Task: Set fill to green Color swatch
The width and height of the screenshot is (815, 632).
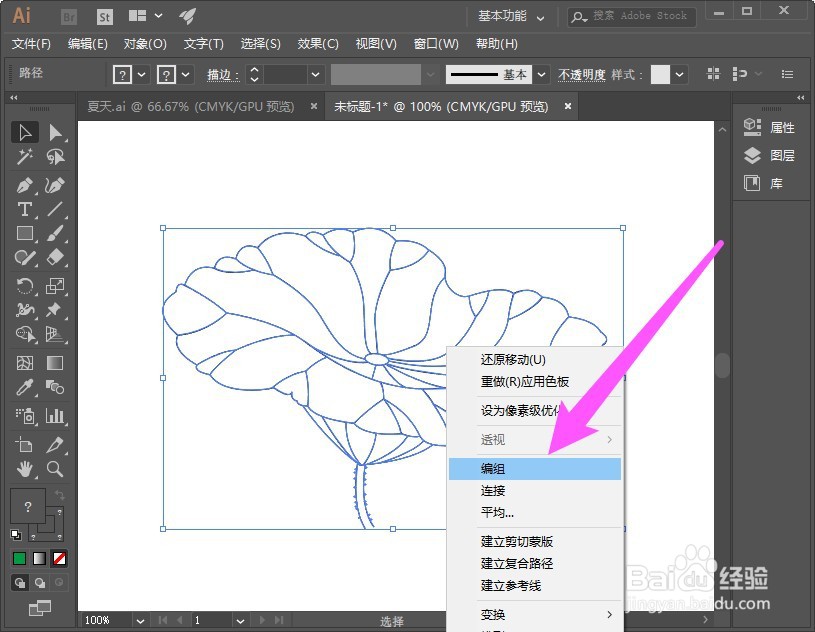Action: click(x=19, y=559)
